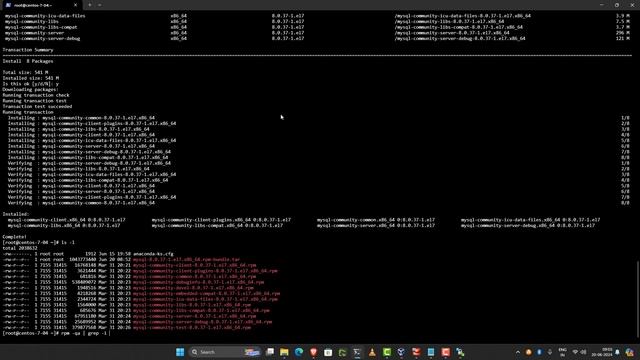
Task: Open the Wi-Fi network tray icon
Action: click(575, 352)
